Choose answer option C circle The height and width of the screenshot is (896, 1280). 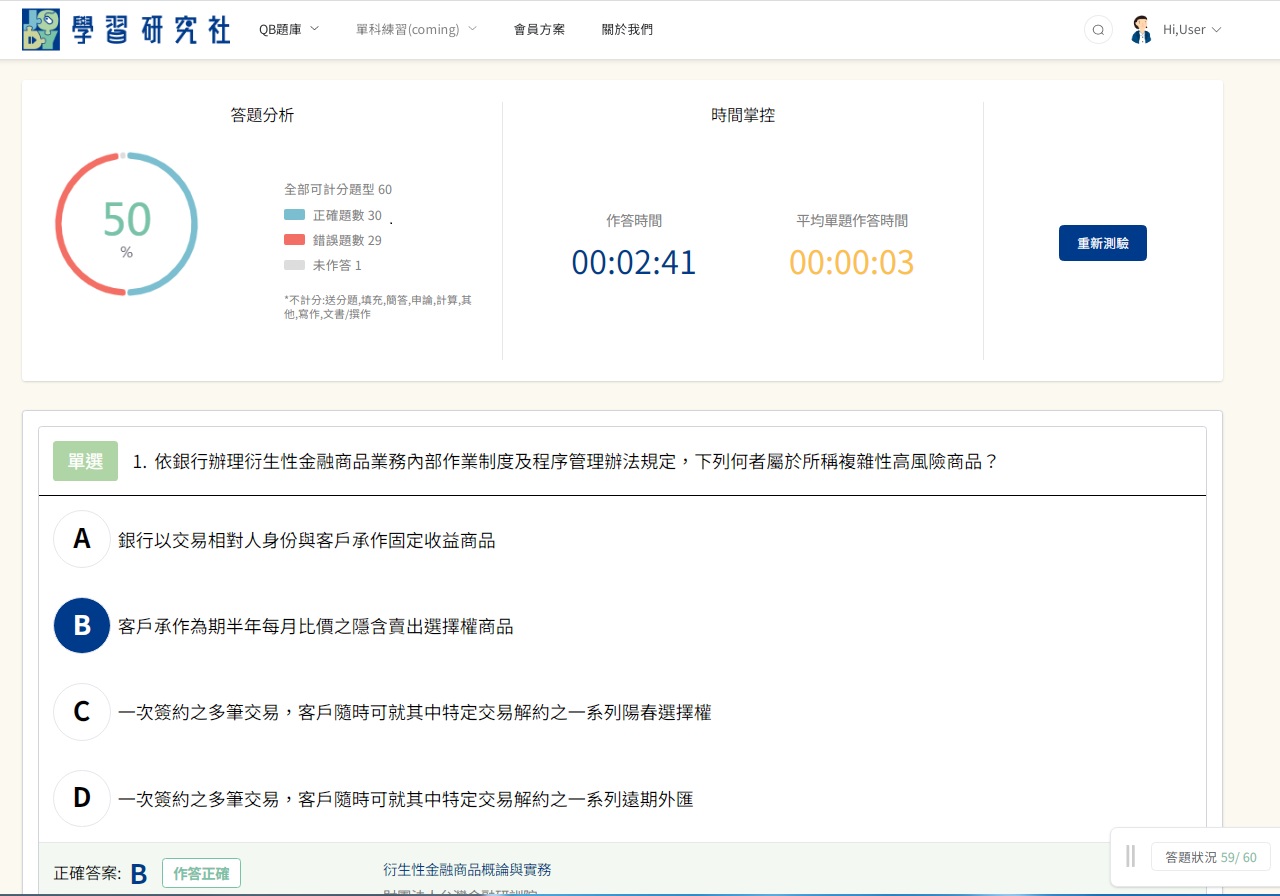(x=82, y=712)
